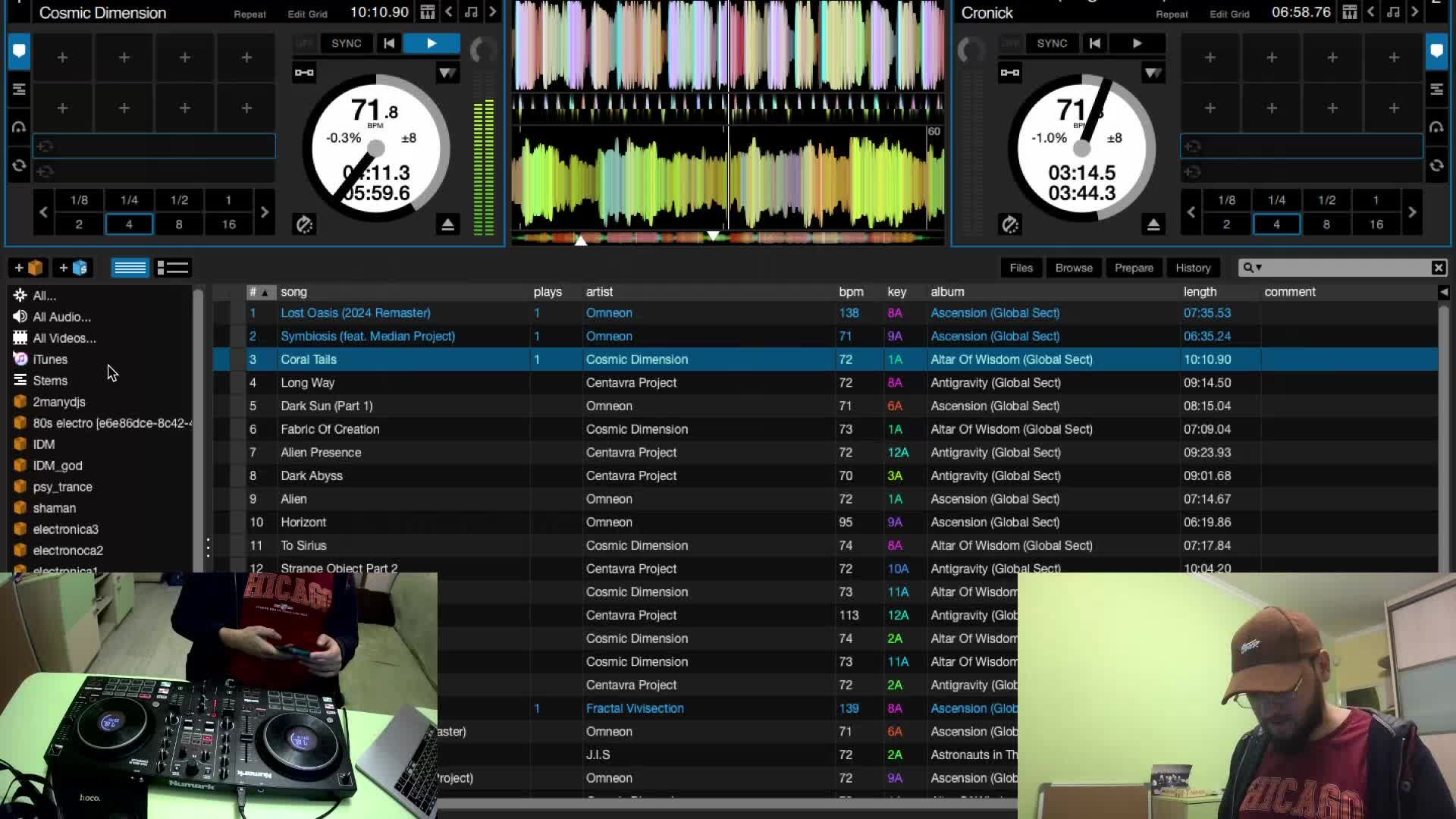Set right deck loop to 16 beats

1376,224
